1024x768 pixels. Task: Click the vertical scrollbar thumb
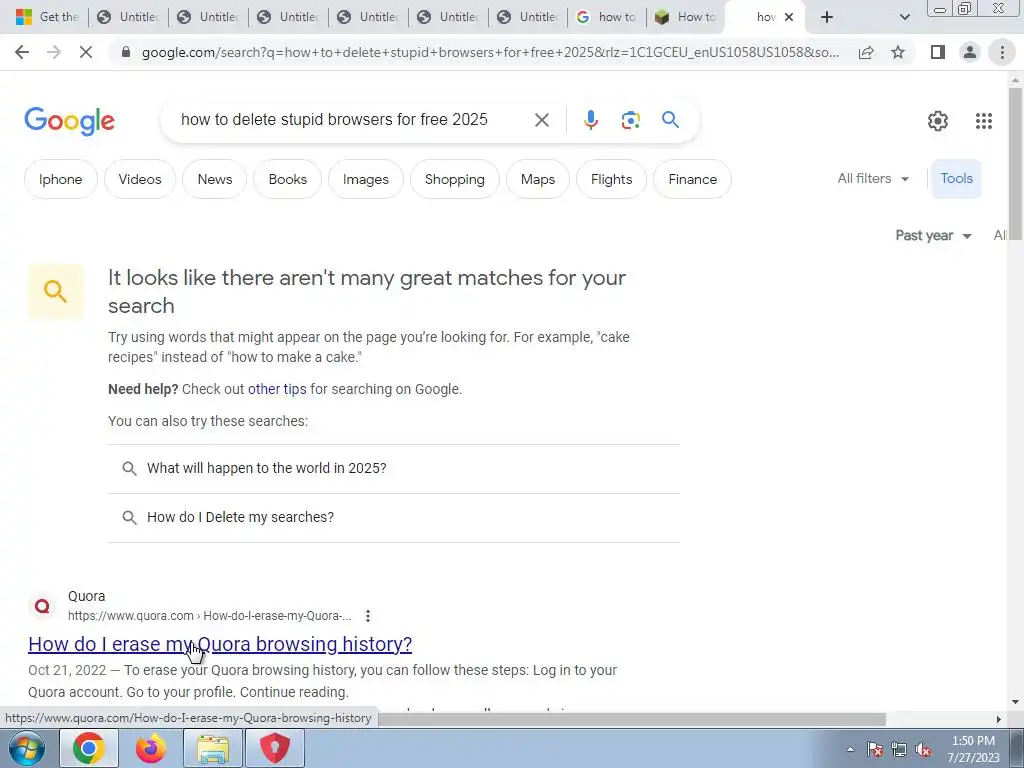(x=1015, y=165)
